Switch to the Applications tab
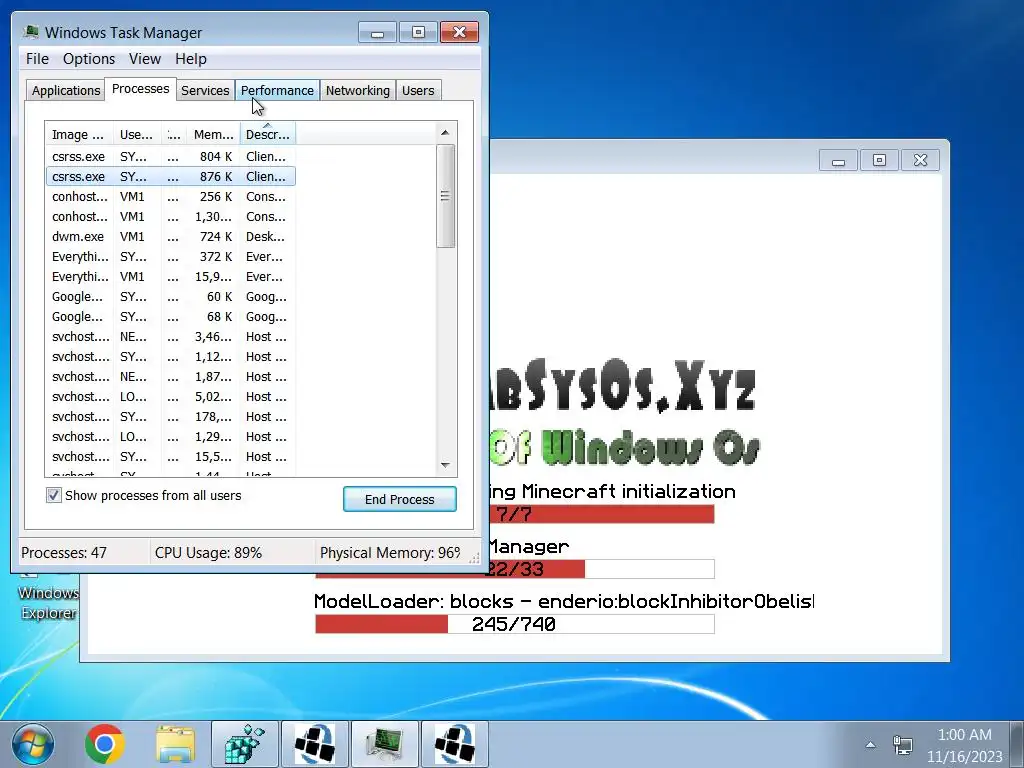Viewport: 1024px width, 768px height. (x=66, y=90)
